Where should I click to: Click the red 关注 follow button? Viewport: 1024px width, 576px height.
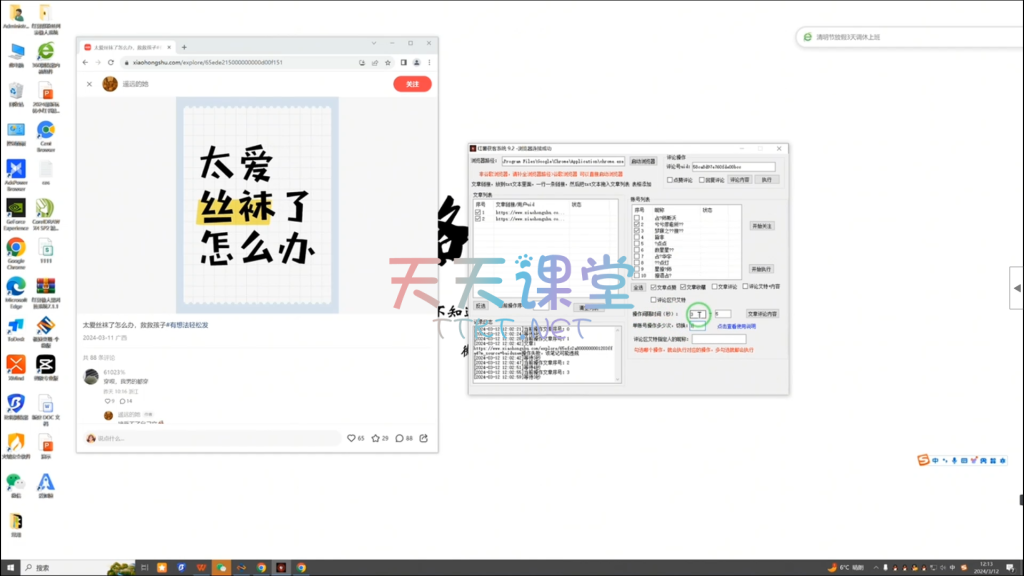412,84
